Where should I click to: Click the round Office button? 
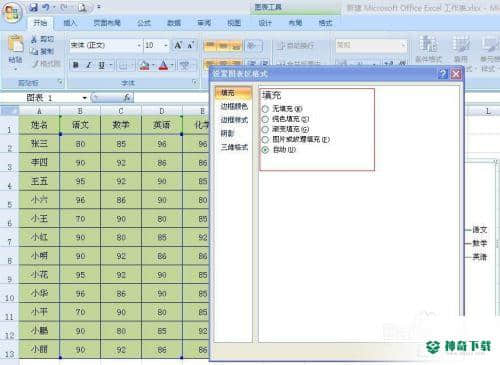(12, 12)
